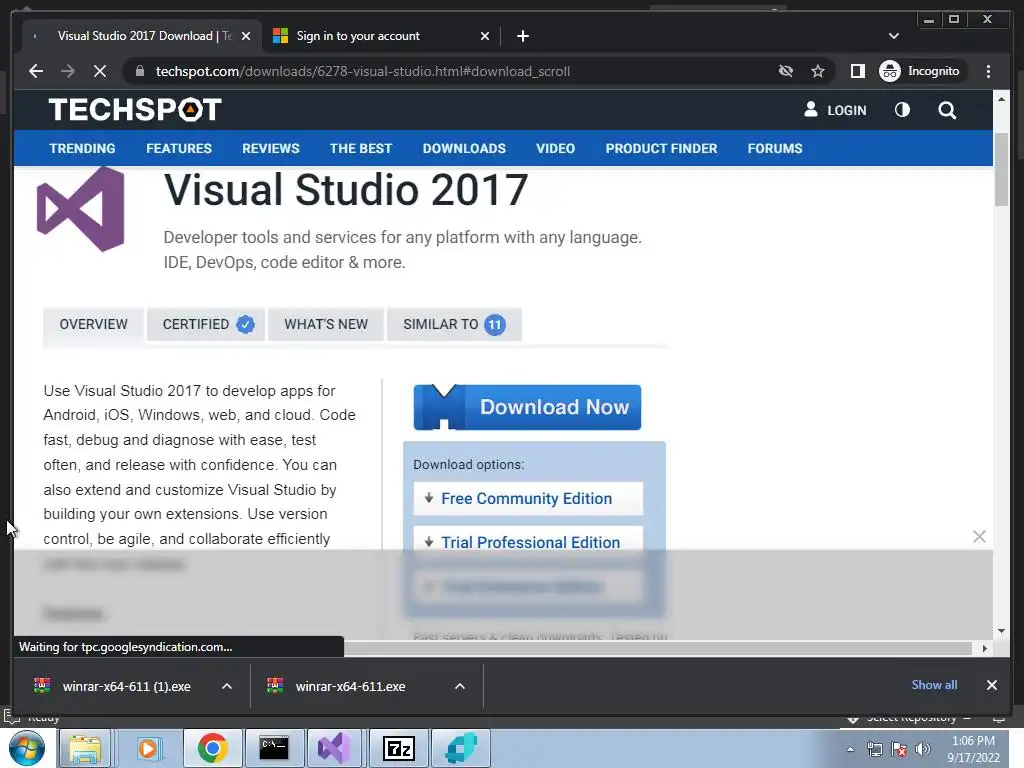Close the Sign in to your account tab

[x=485, y=36]
